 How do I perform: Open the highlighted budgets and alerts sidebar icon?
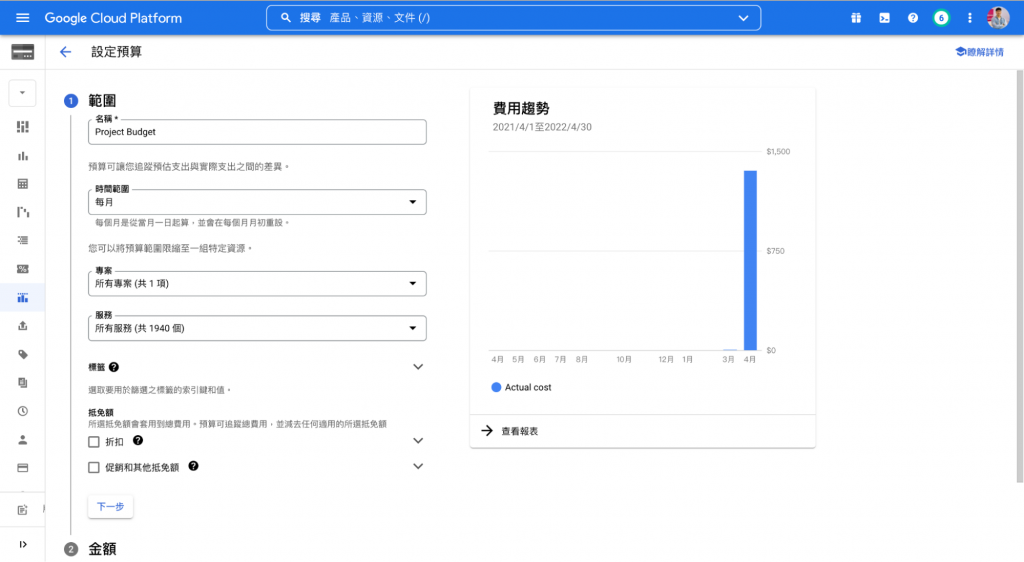[23, 298]
